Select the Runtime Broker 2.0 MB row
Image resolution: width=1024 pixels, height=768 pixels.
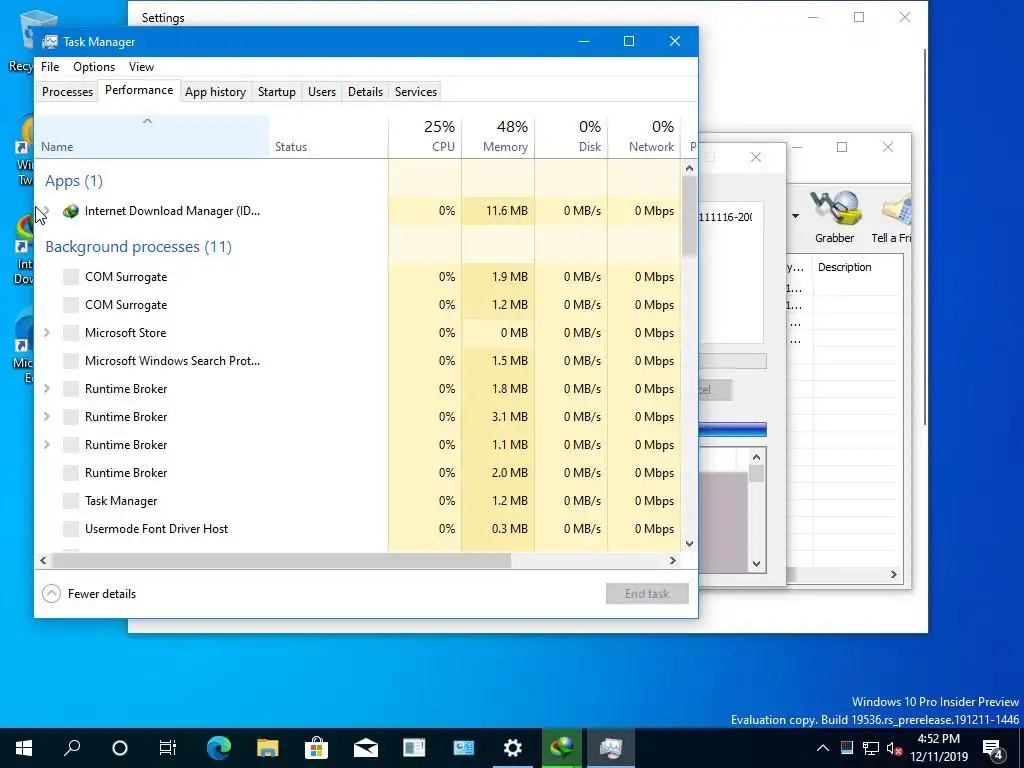358,473
